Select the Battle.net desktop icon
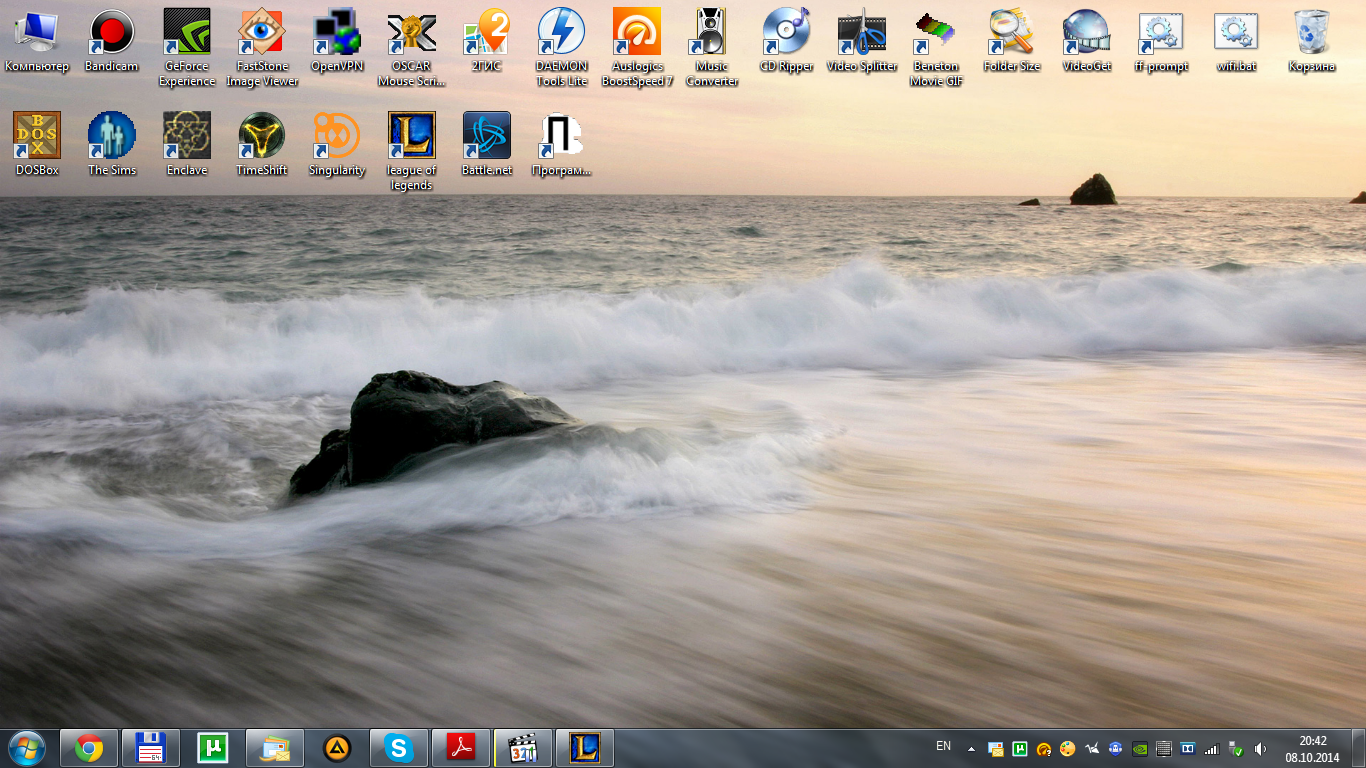Image resolution: width=1366 pixels, height=768 pixels. 487,136
